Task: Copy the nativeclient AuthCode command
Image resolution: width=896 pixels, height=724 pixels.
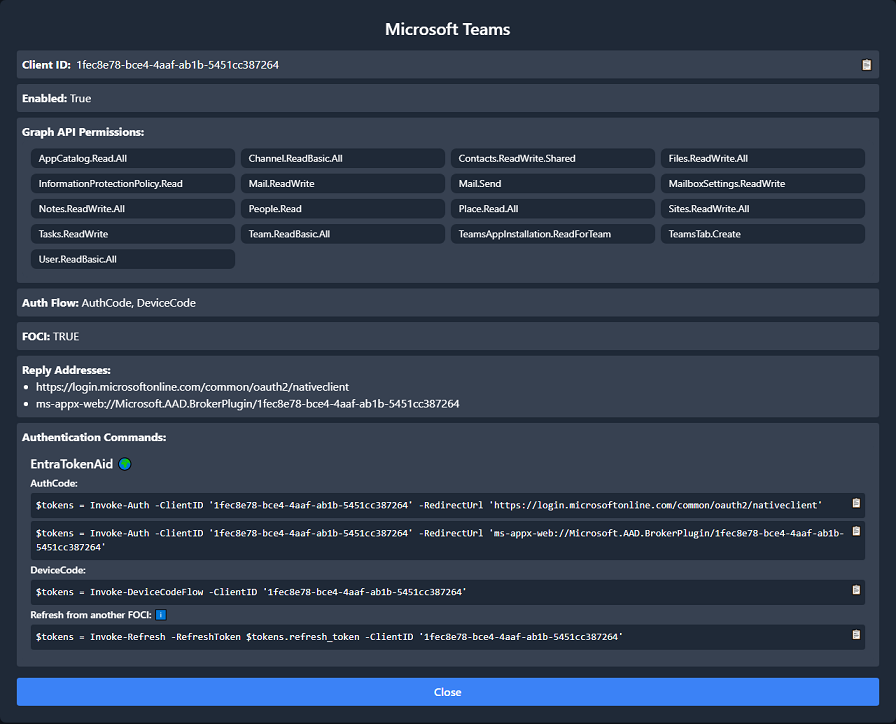Action: (x=856, y=503)
